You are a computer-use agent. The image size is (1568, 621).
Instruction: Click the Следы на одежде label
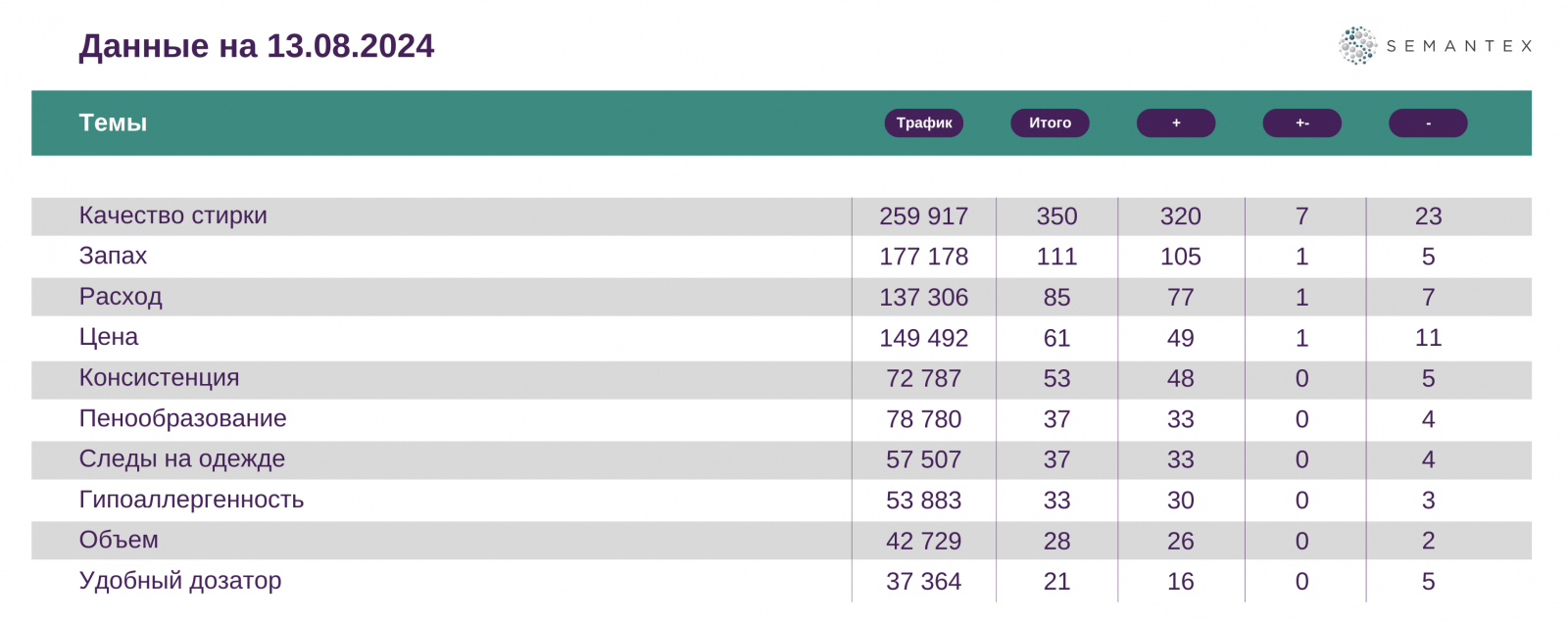(182, 458)
